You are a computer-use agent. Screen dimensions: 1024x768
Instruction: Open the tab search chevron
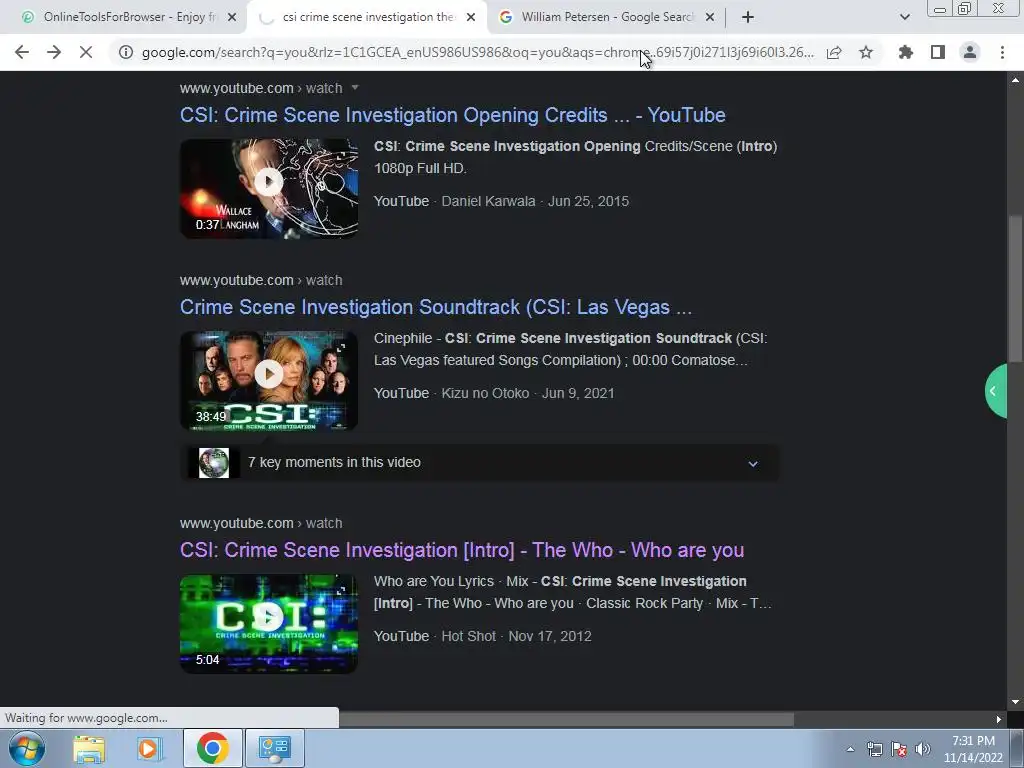tap(904, 17)
